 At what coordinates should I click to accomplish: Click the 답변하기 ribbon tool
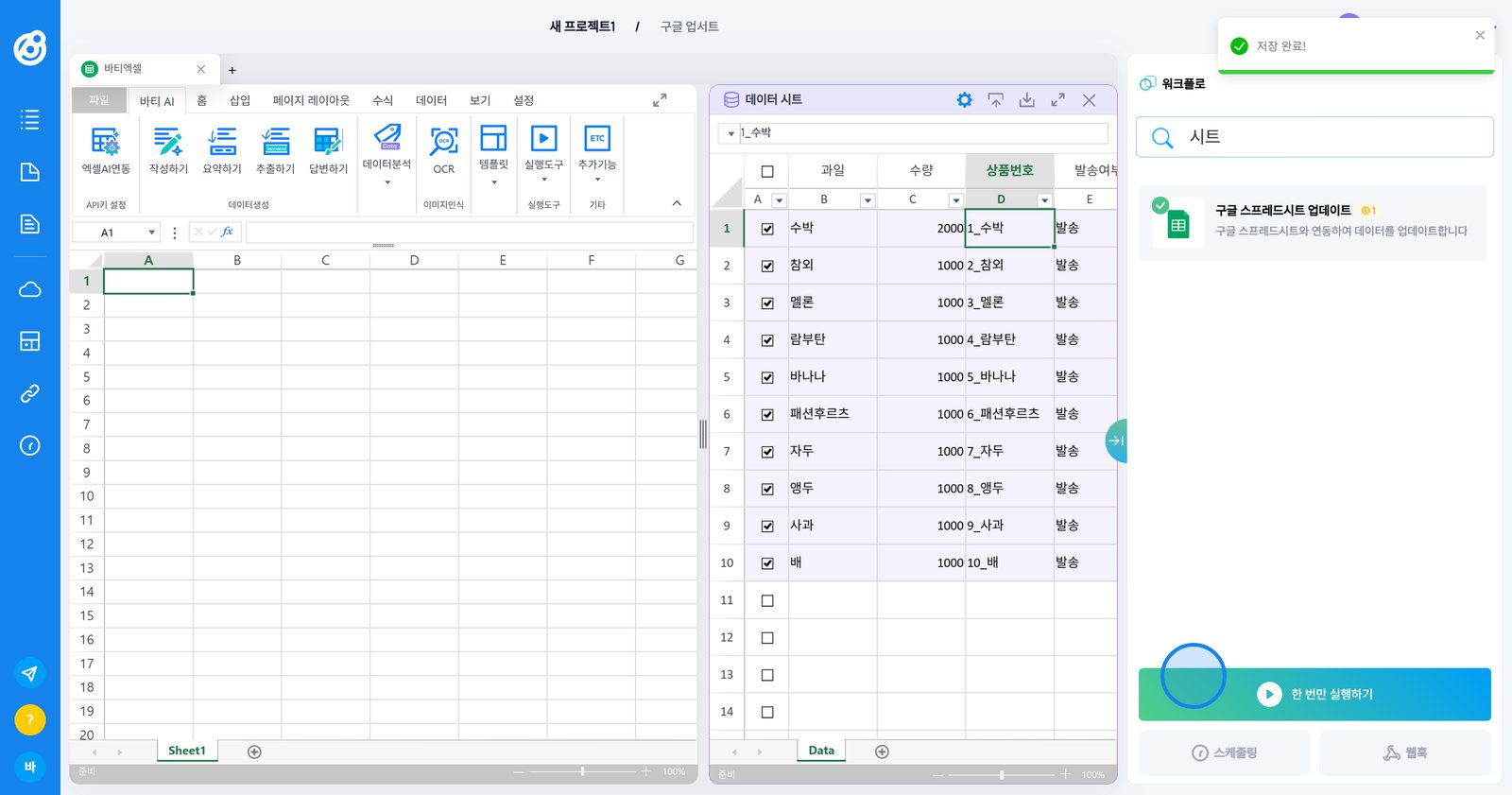(328, 150)
